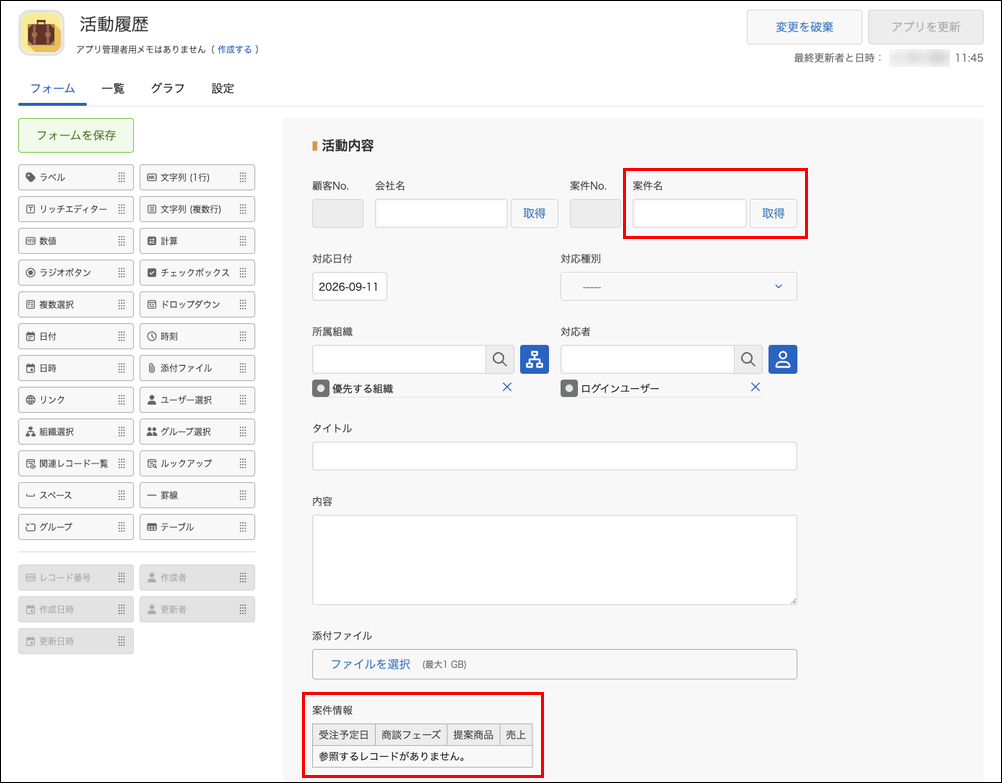Select the ドロップダウン field item
The height and width of the screenshot is (783, 1002).
coord(197,304)
